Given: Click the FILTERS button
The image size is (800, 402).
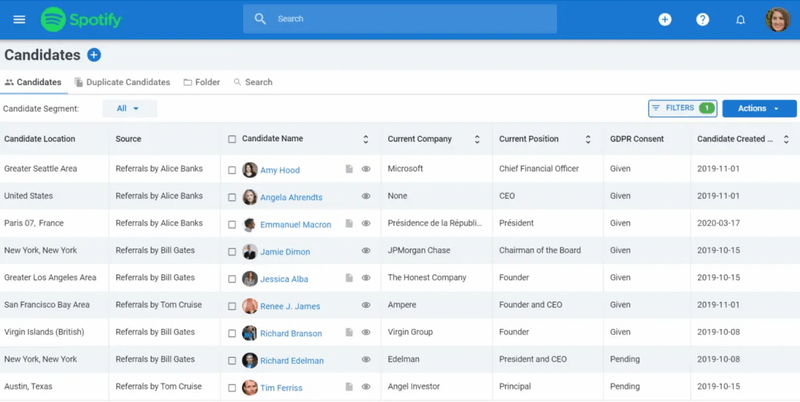Looking at the screenshot, I should pyautogui.click(x=682, y=108).
